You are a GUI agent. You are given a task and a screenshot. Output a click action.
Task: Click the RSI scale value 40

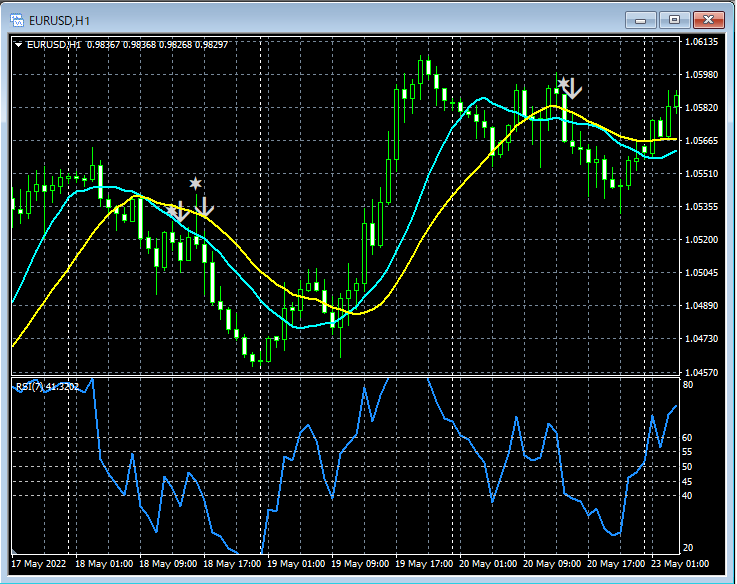[688, 496]
